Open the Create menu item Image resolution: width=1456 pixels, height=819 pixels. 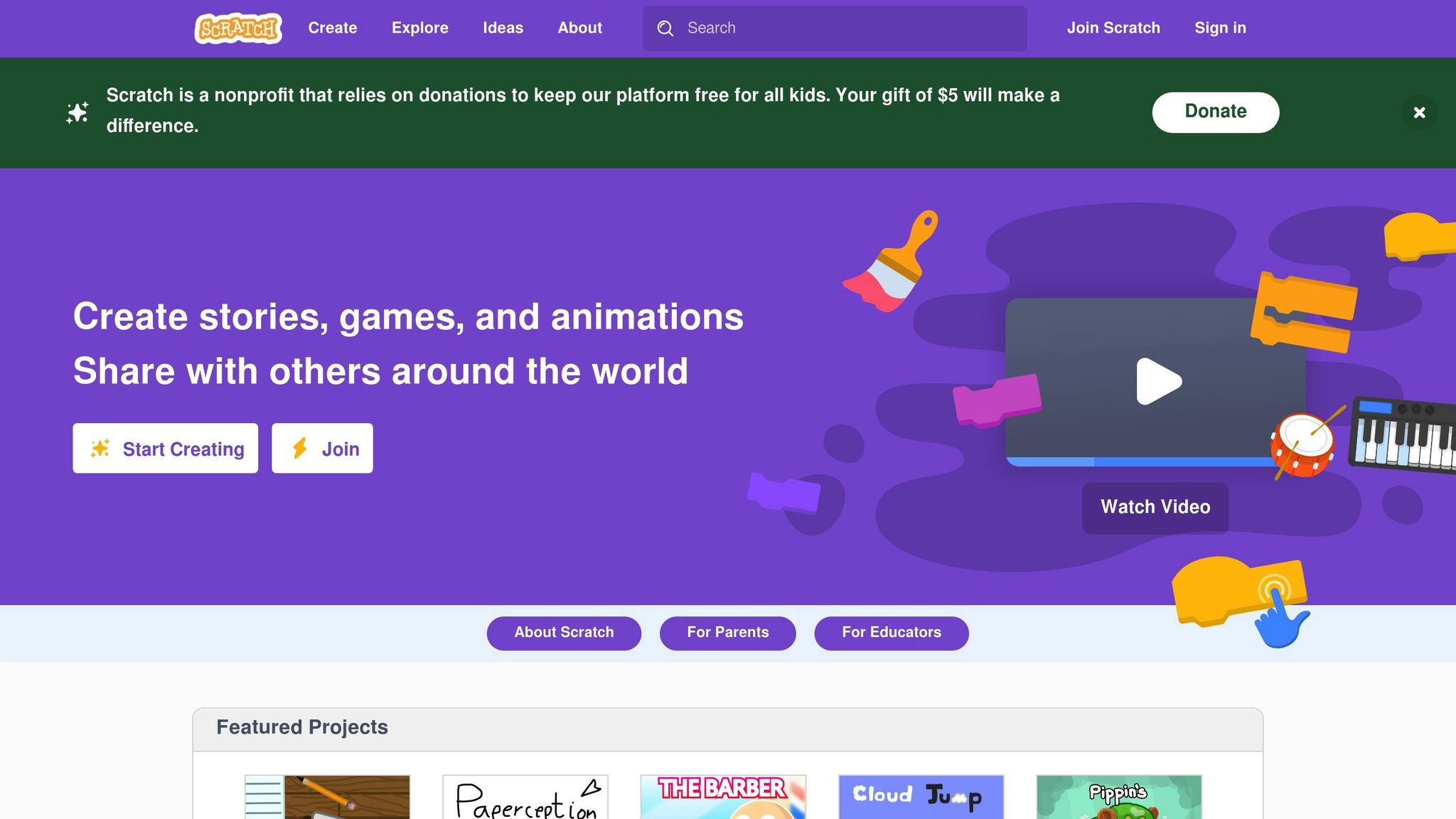point(333,28)
